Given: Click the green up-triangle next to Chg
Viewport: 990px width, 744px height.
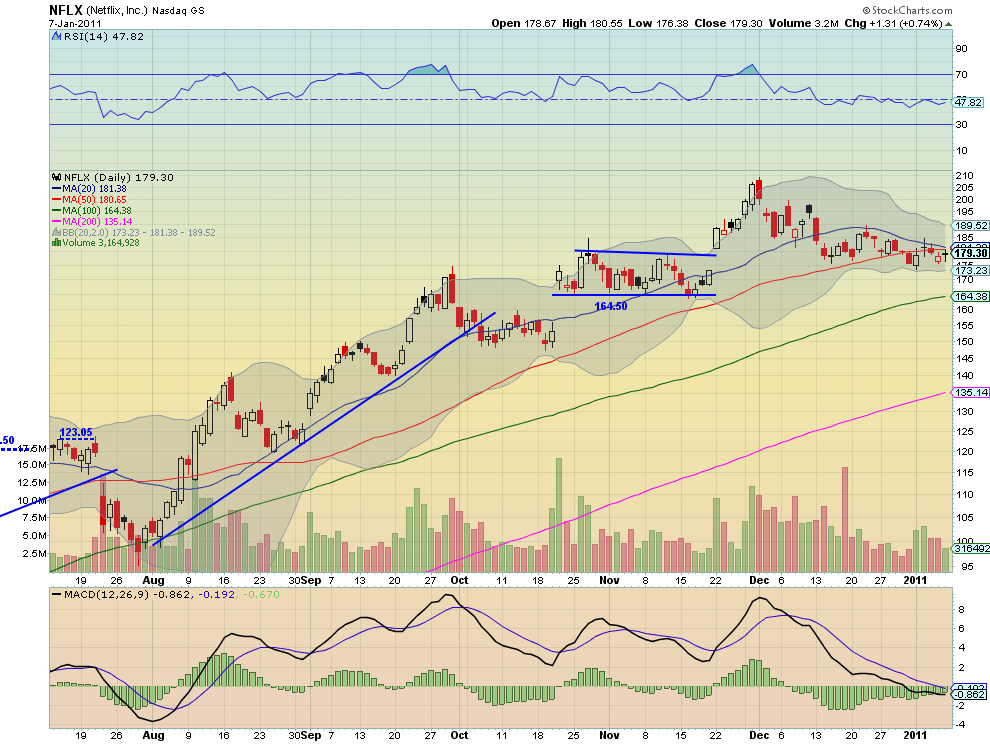Looking at the screenshot, I should (949, 24).
